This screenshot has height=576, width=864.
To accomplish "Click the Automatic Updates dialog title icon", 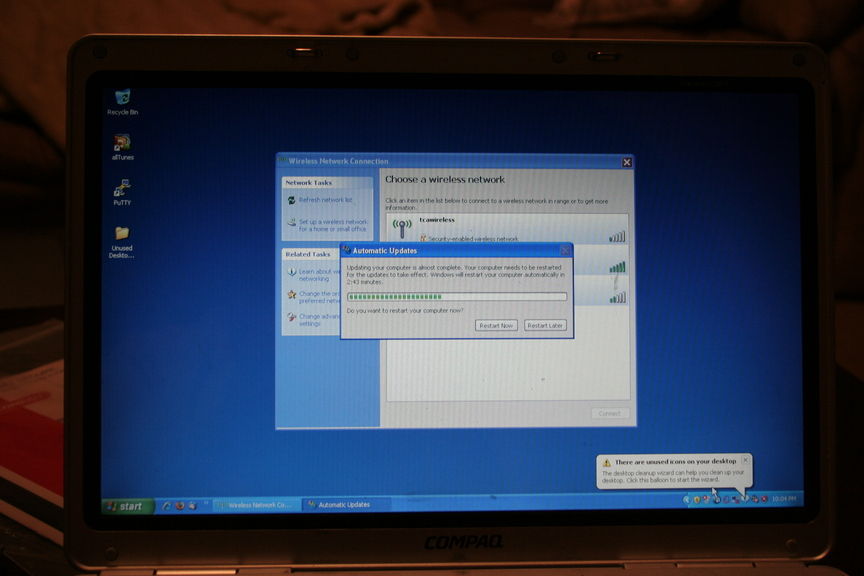I will coord(347,251).
